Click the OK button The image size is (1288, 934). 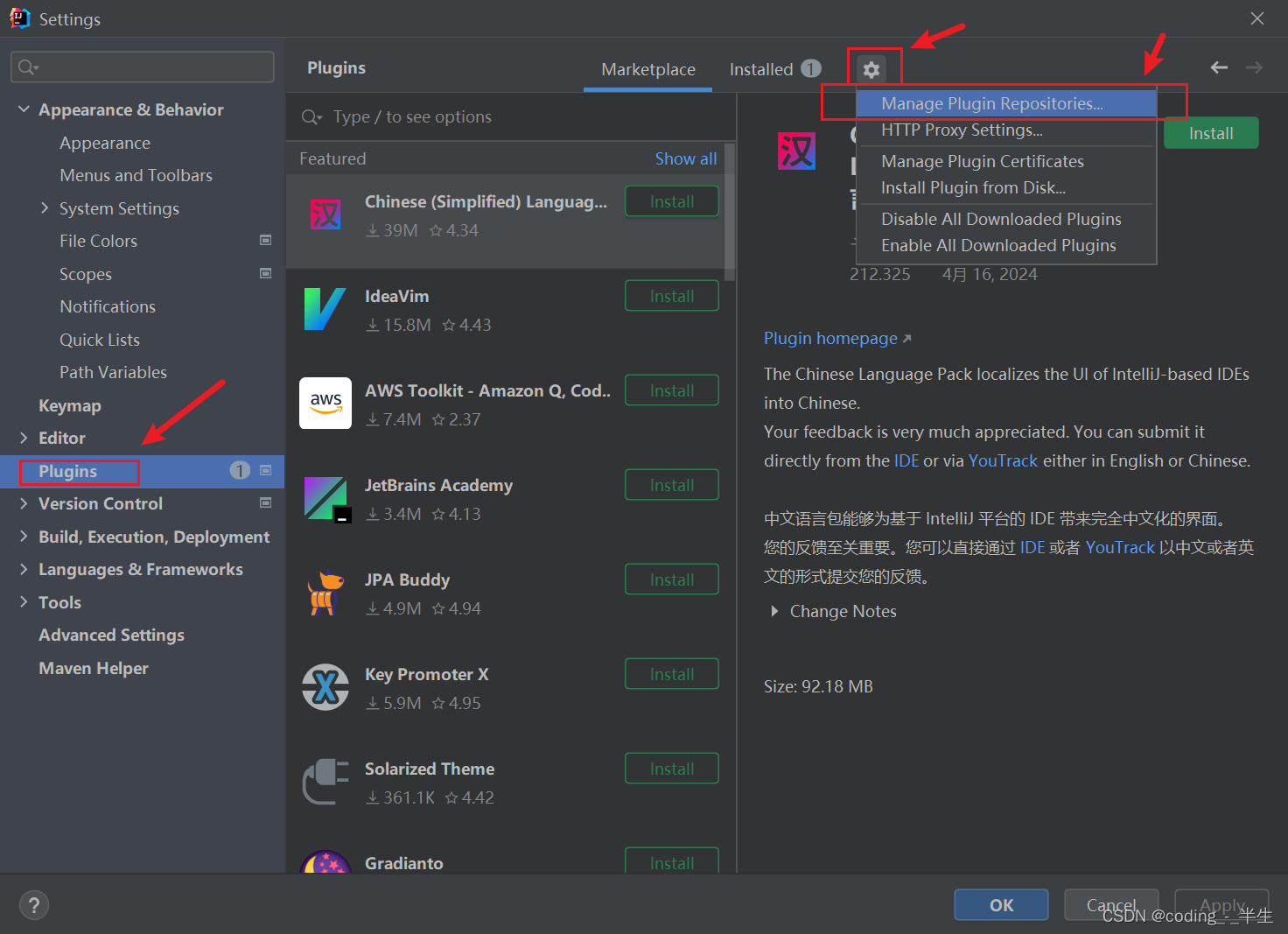click(x=1001, y=905)
